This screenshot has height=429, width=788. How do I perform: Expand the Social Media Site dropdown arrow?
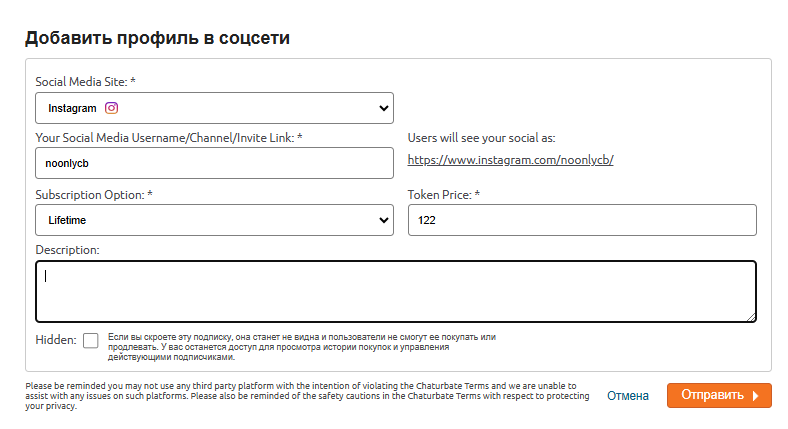click(x=384, y=108)
